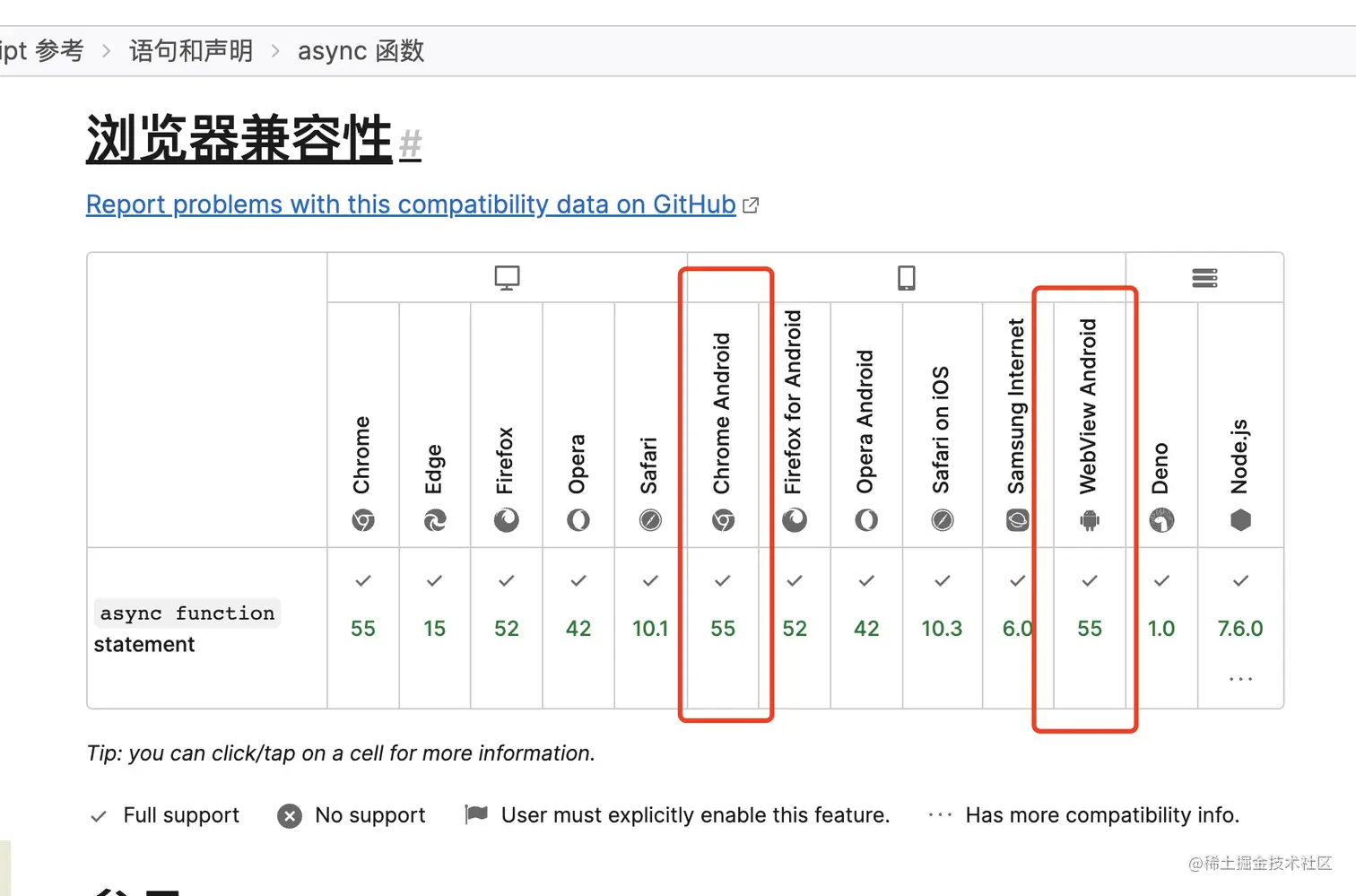Click the Firefox for Android header label
Viewport: 1356px width, 896px height.
(793, 402)
